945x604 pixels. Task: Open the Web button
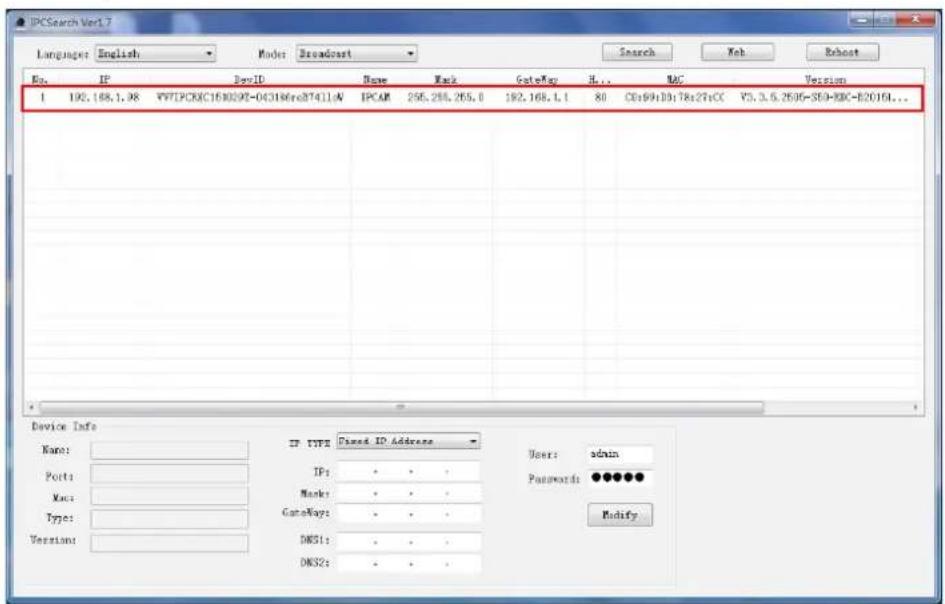(x=737, y=52)
